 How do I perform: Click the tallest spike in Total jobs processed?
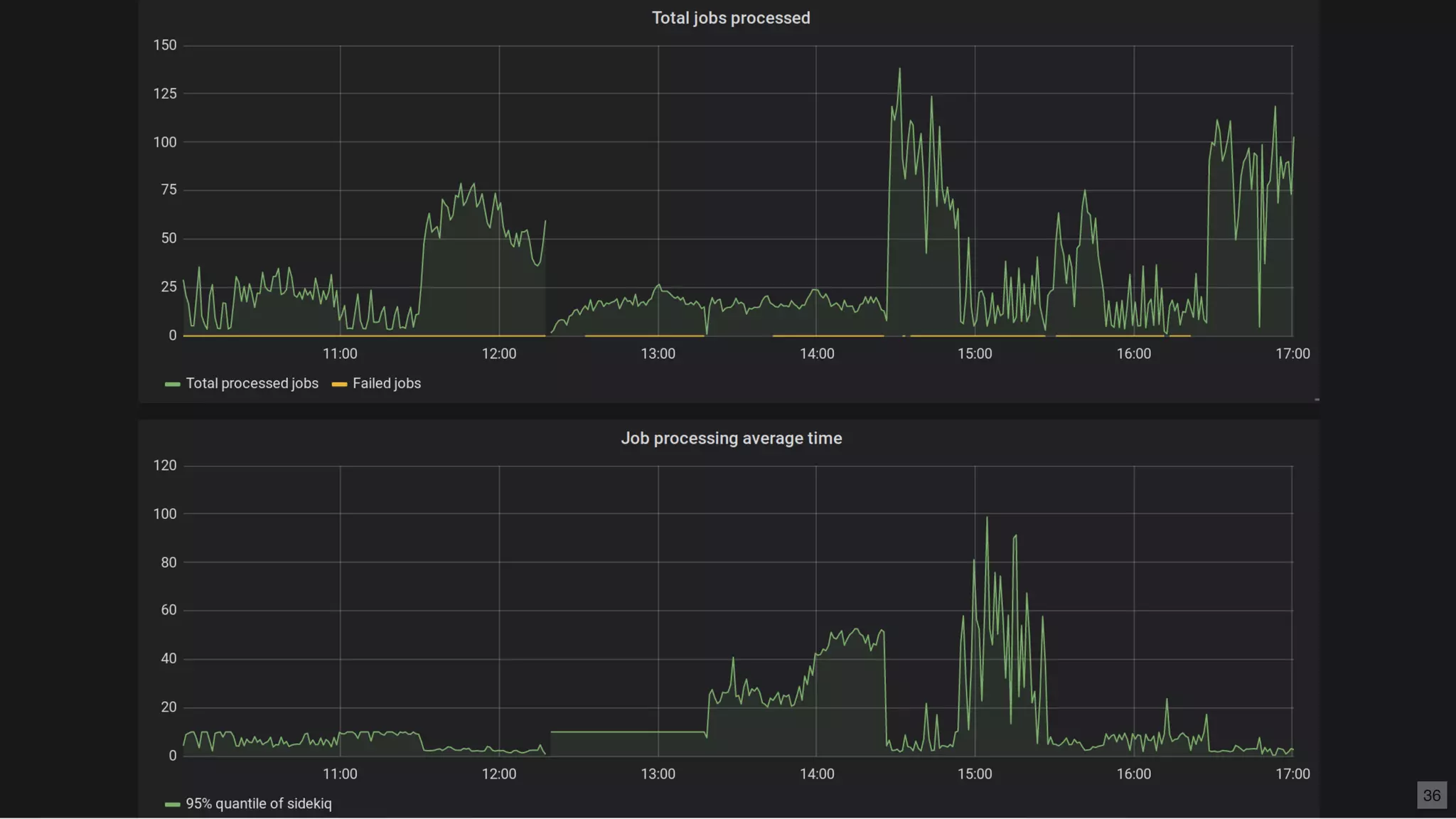click(899, 70)
